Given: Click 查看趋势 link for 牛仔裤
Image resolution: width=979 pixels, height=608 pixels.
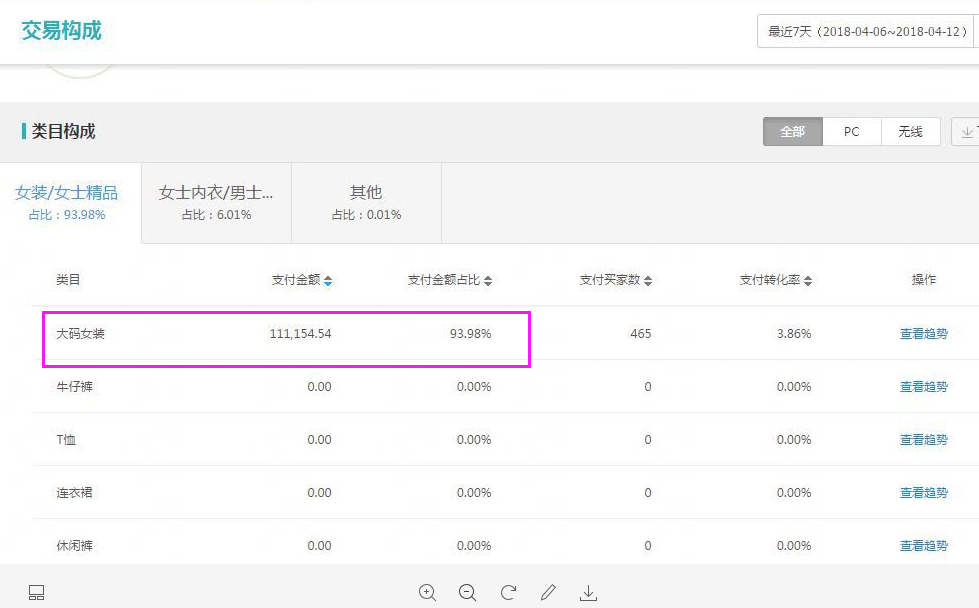Looking at the screenshot, I should pos(923,387).
